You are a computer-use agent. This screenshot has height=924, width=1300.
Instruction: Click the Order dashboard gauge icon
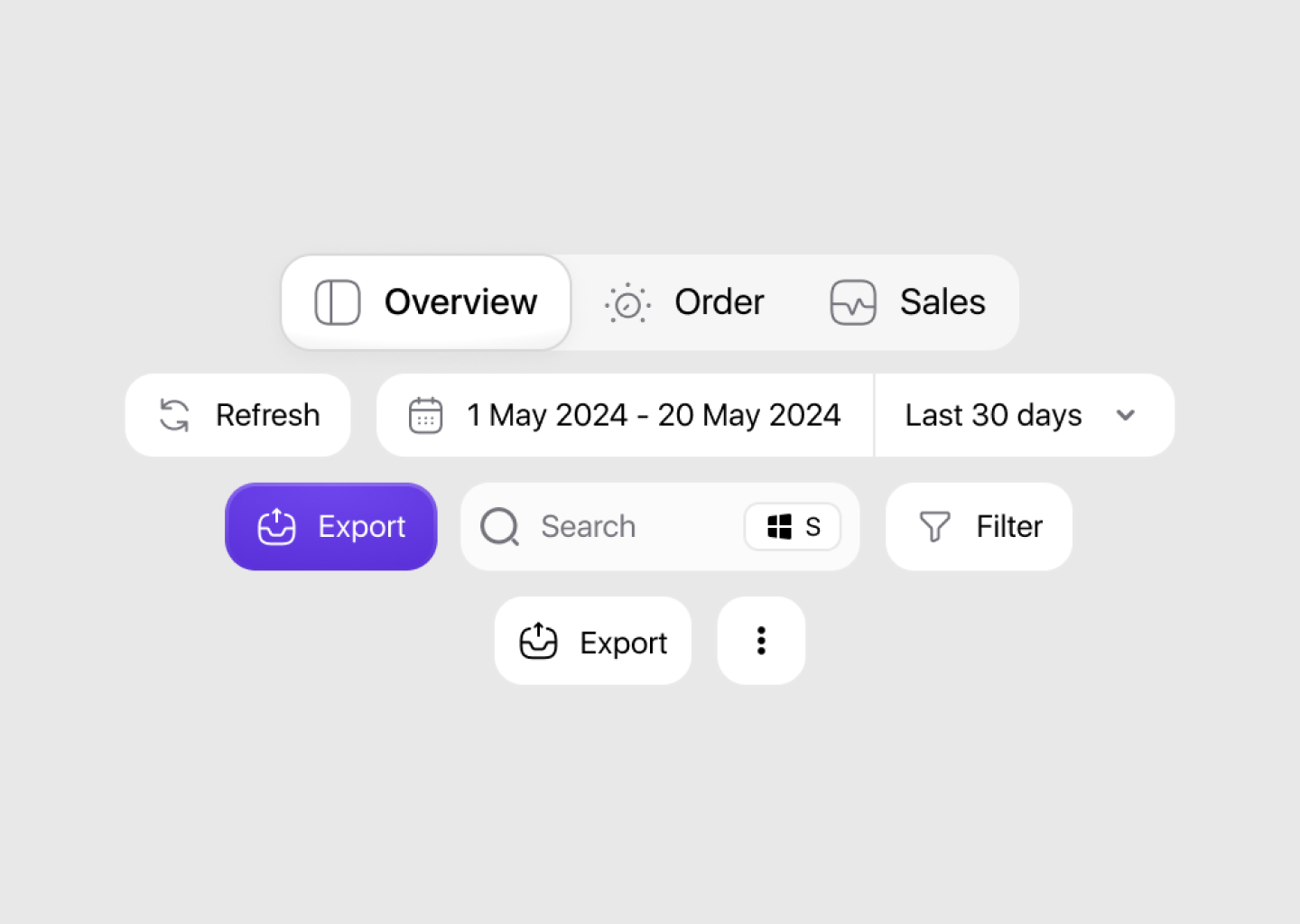pos(627,302)
